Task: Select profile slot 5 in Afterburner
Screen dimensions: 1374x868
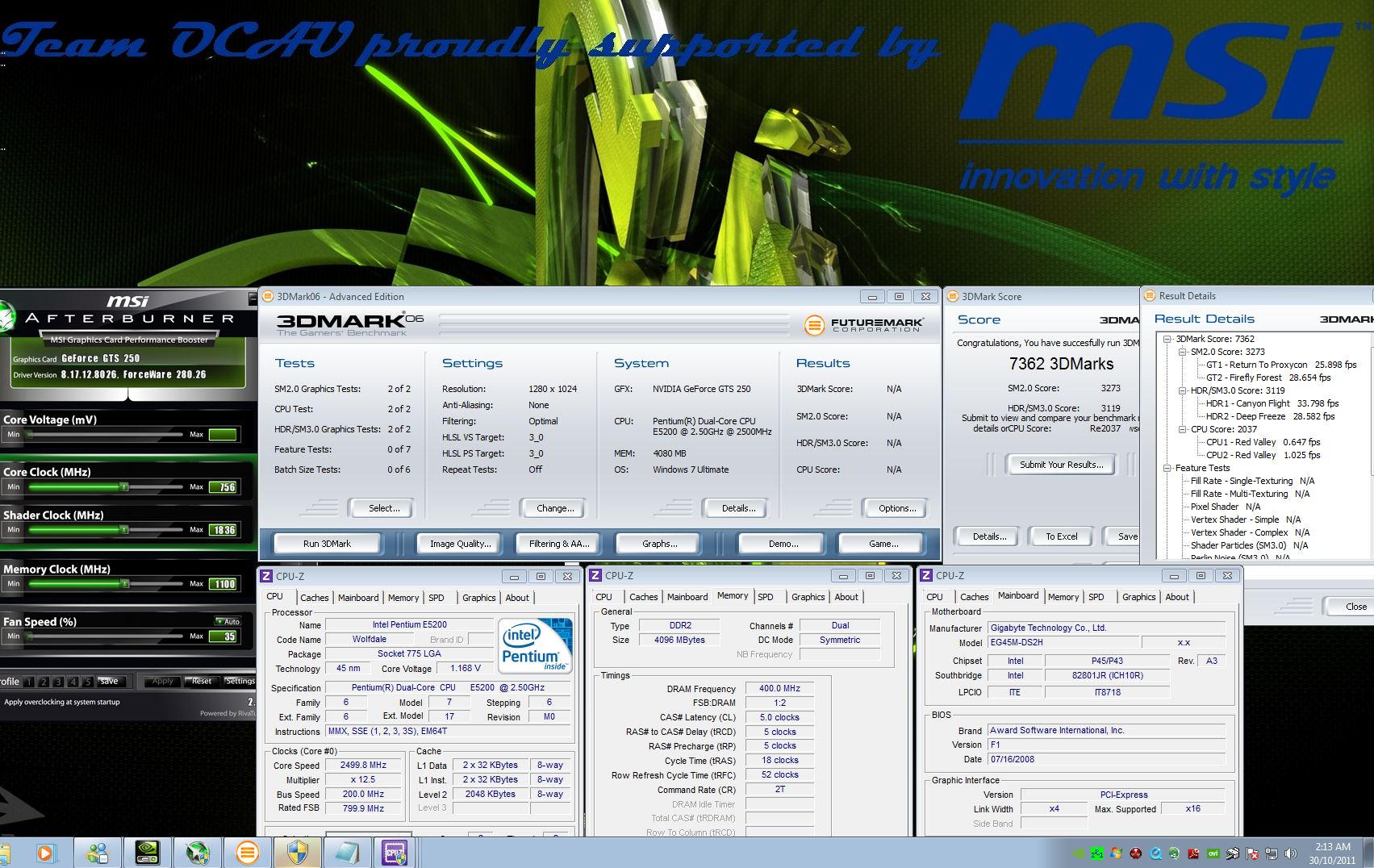Action: tap(87, 682)
